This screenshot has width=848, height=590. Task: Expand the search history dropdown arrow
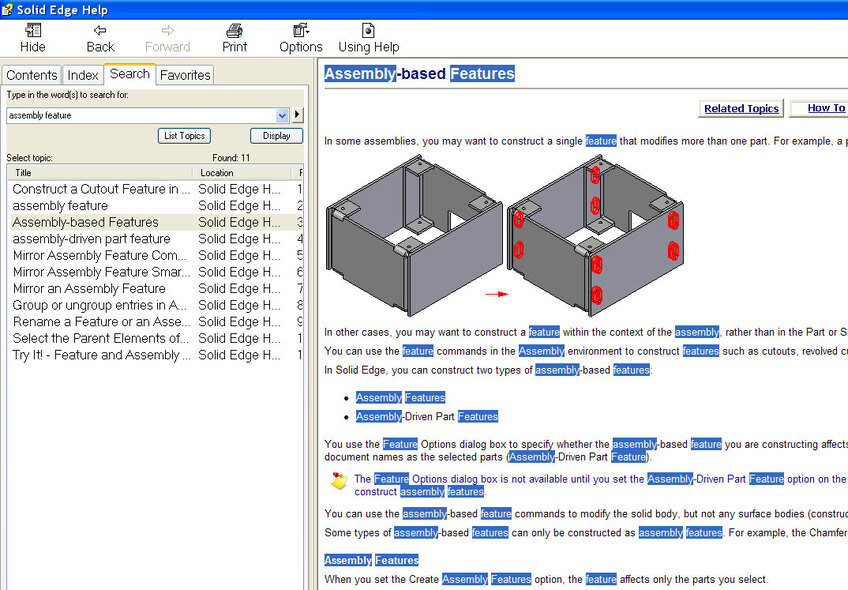point(282,115)
